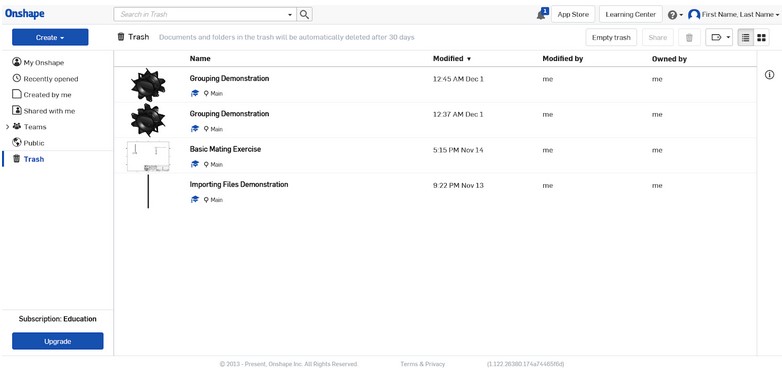Image resolution: width=782 pixels, height=372 pixels.
Task: Open the search options dropdown arrow
Action: tap(290, 15)
